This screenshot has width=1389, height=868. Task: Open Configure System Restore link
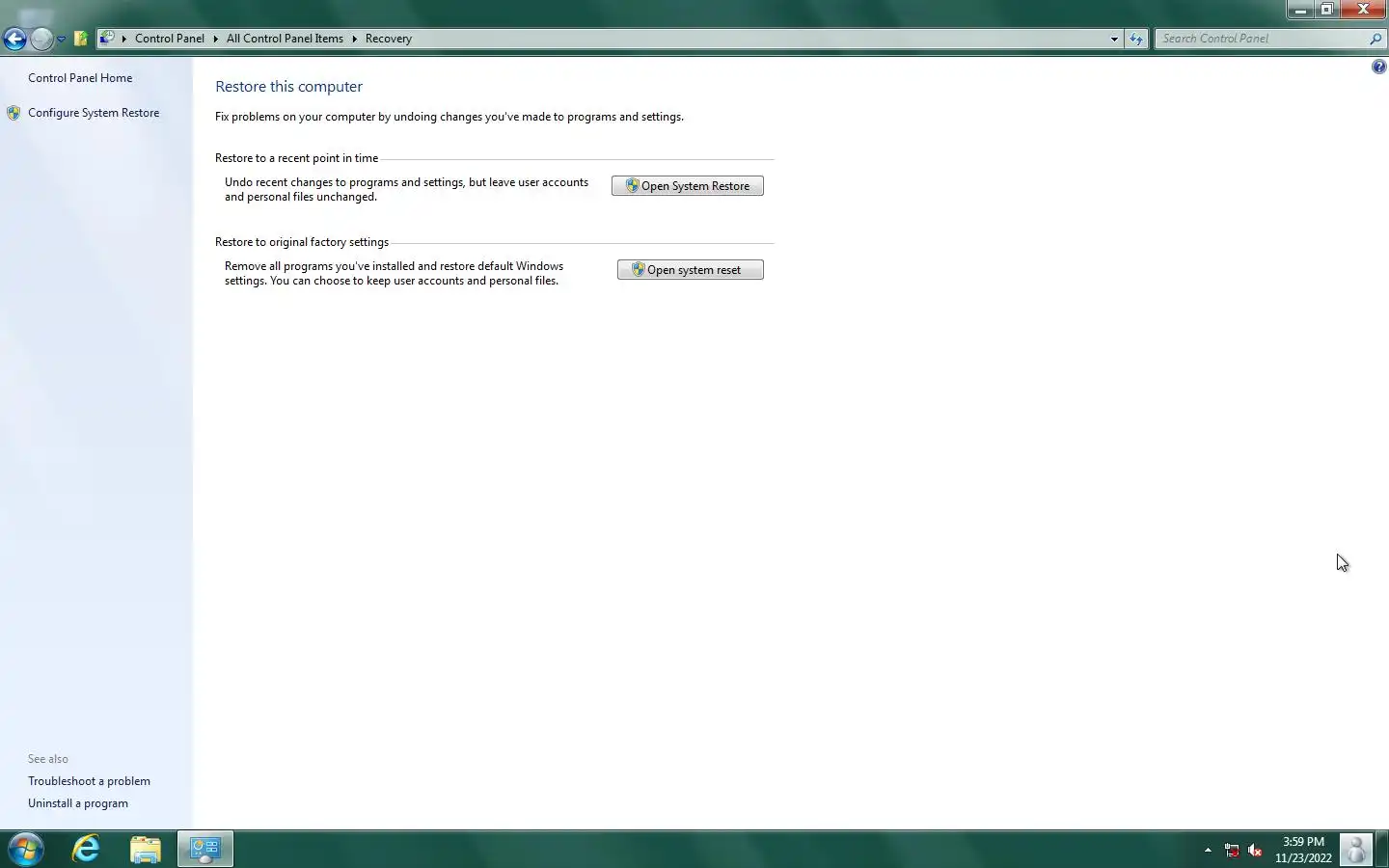click(x=94, y=113)
